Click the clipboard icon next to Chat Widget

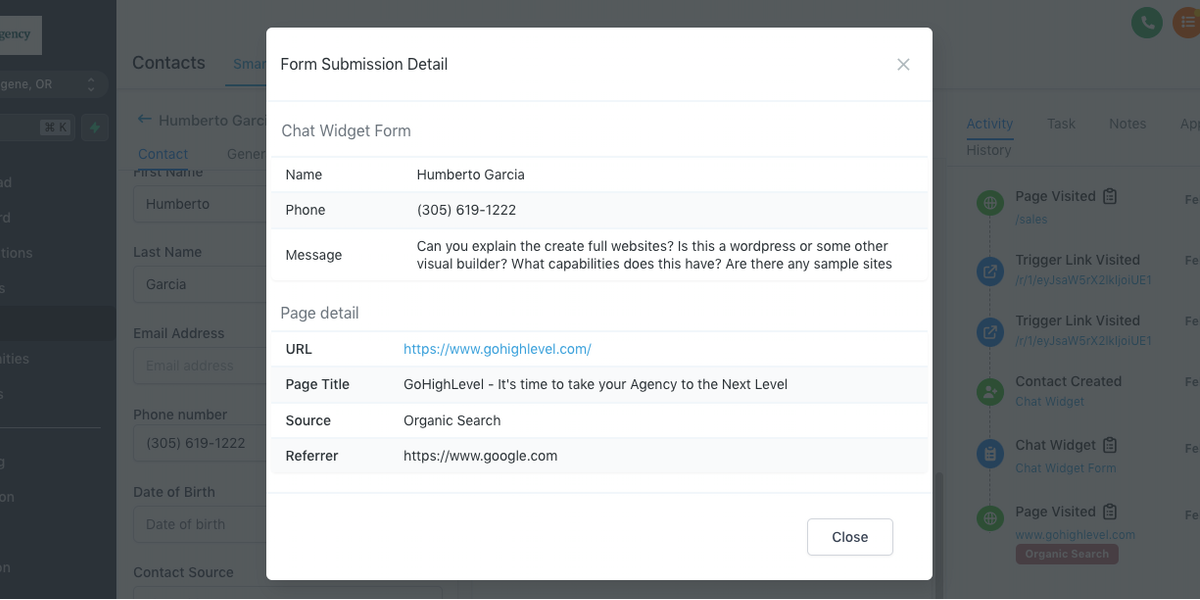point(1109,445)
